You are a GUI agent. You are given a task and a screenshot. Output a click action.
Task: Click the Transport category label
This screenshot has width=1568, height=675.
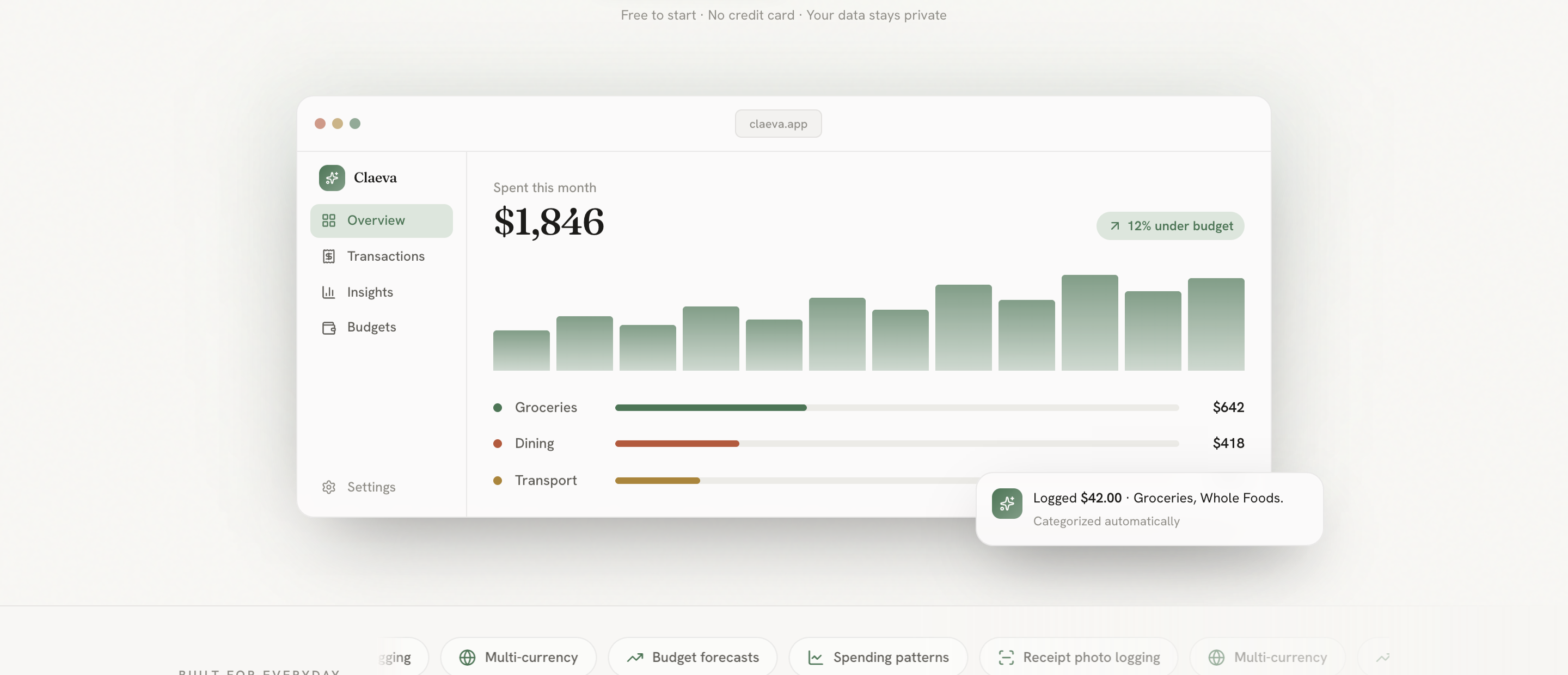[x=546, y=480]
